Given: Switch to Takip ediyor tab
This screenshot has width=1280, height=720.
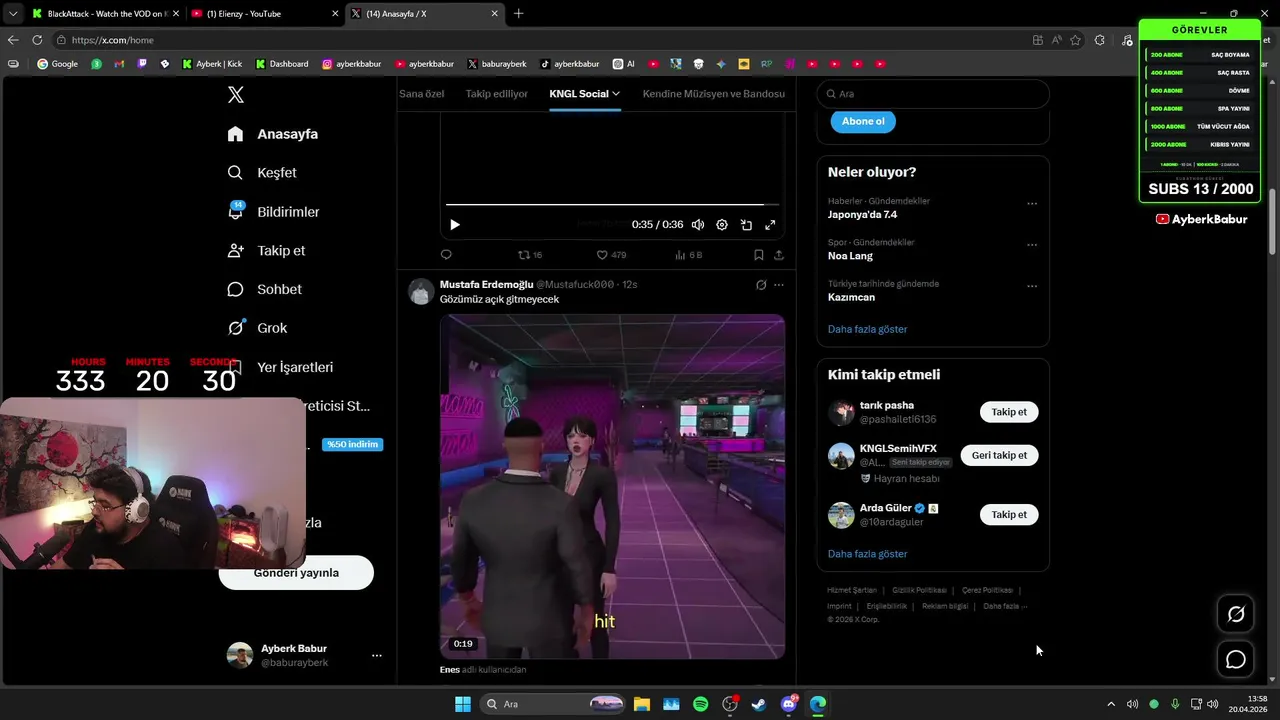Looking at the screenshot, I should 496,94.
